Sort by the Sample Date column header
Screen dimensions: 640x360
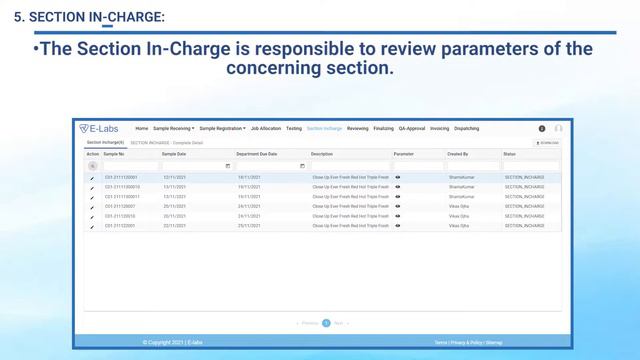[x=174, y=154]
